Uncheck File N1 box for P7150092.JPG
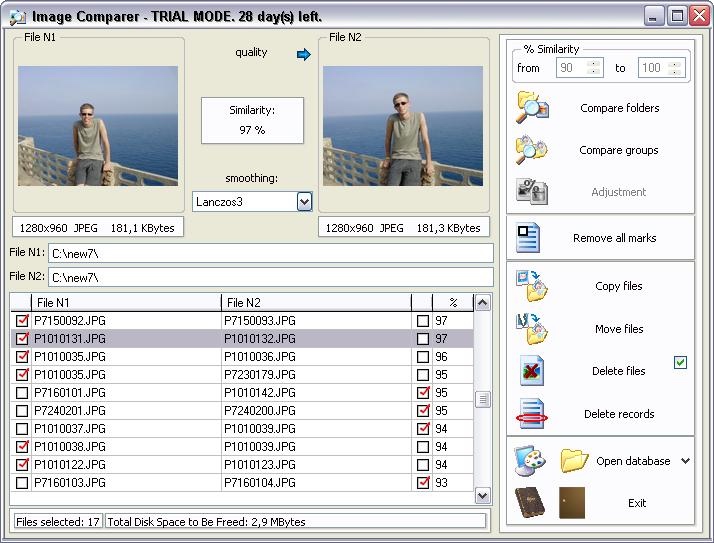Screen dimensions: 714x543 pos(22,320)
